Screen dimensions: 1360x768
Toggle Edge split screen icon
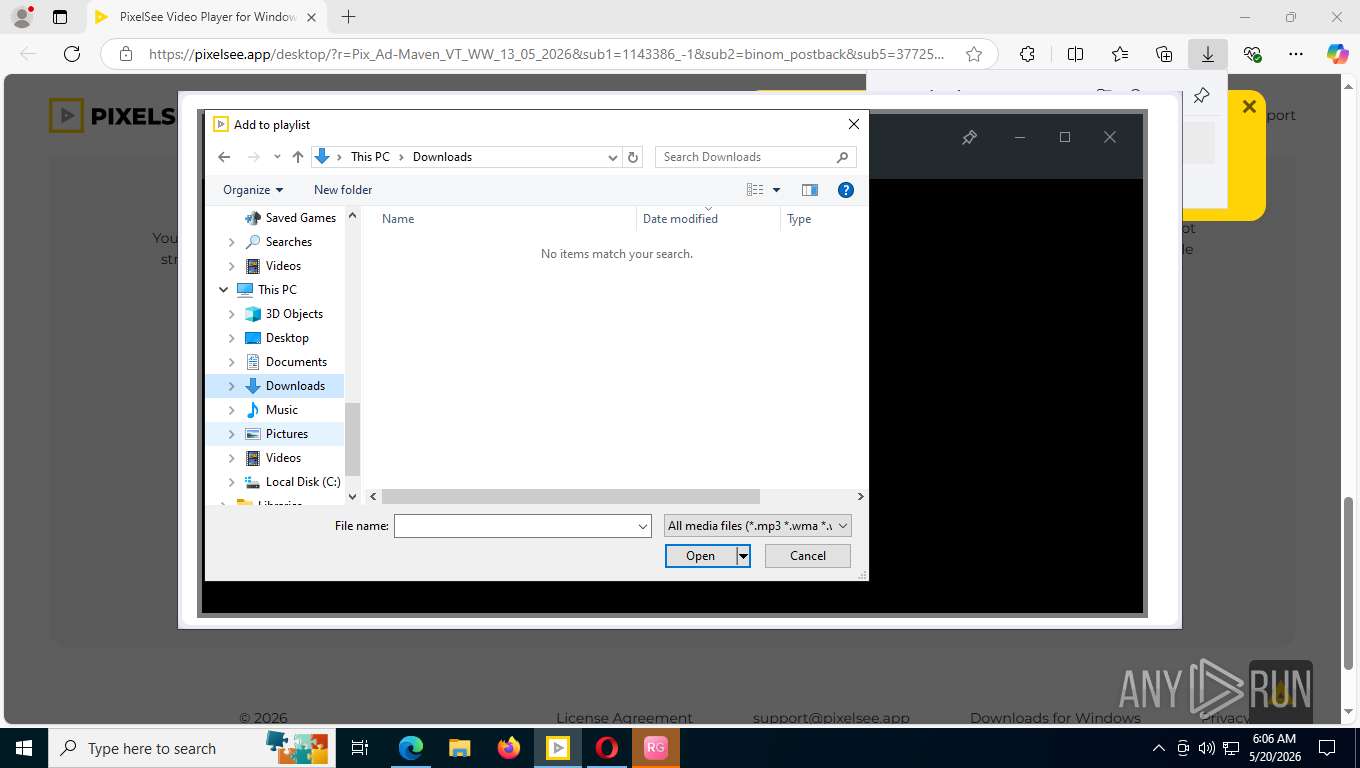1075,54
